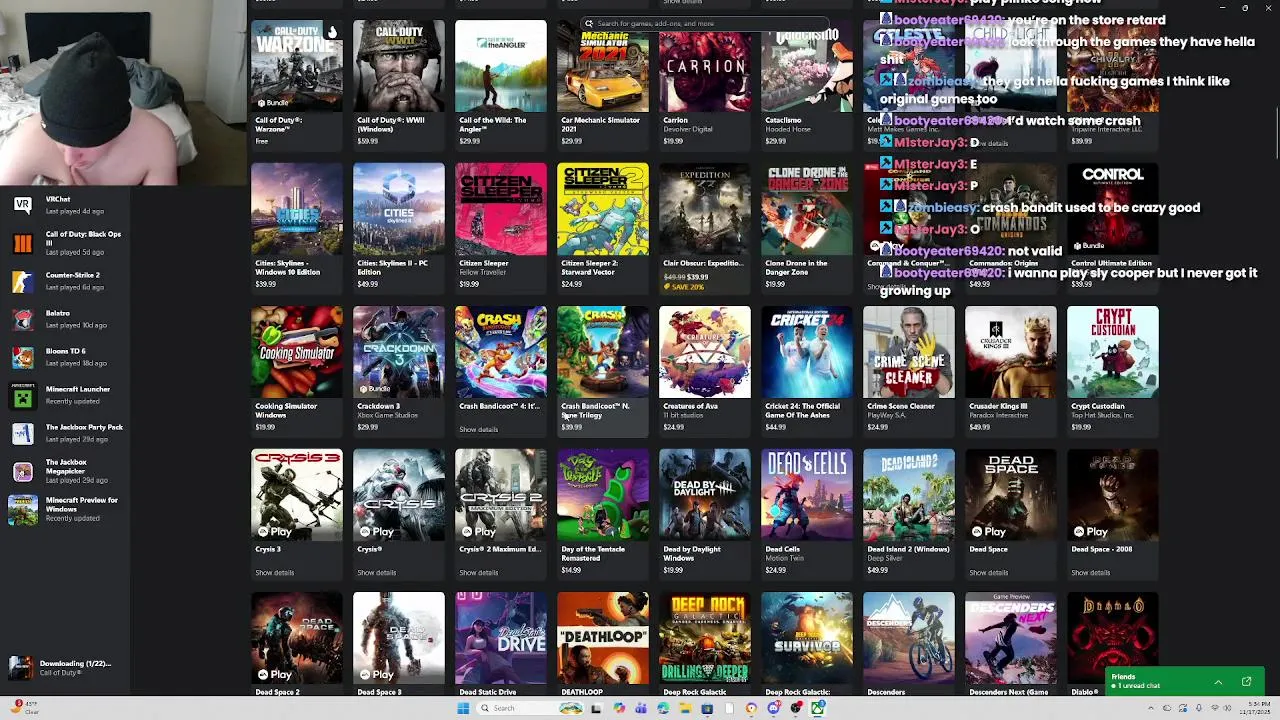Open Balatro icon in the sidebar
This screenshot has width=1280, height=720.
click(x=22, y=319)
